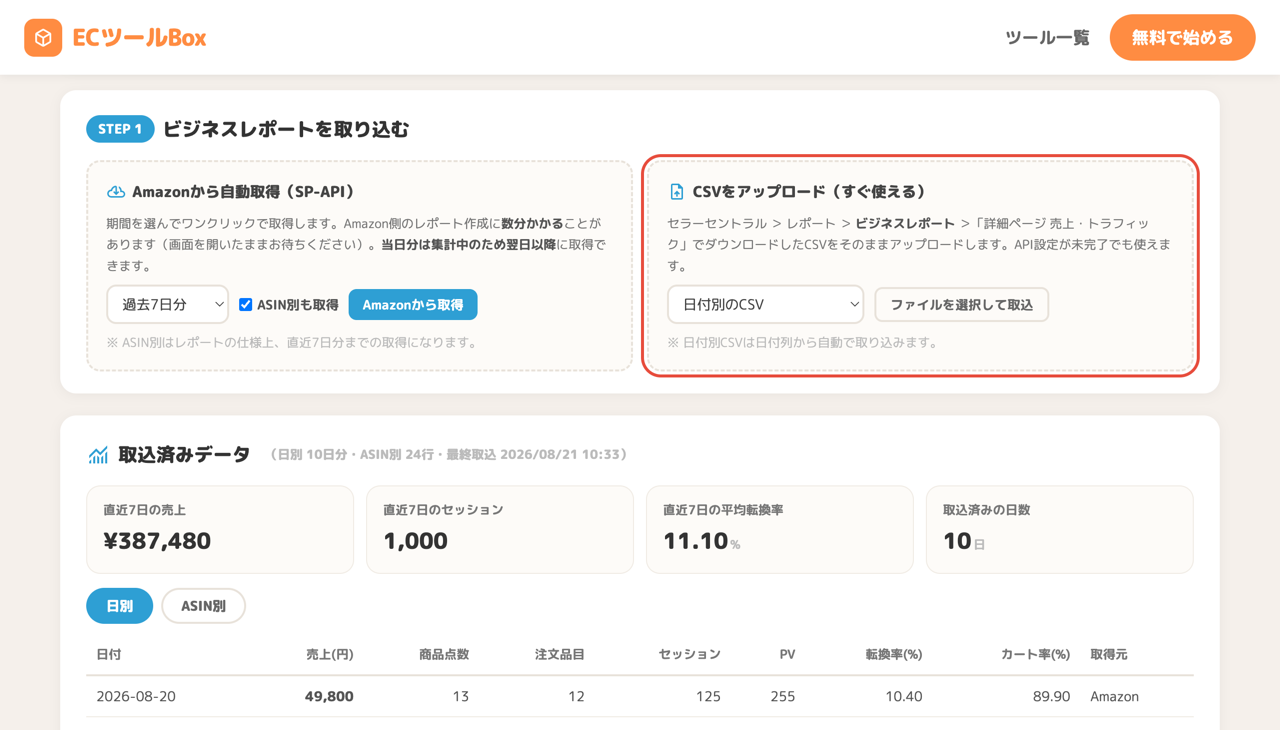Open ツール一覧 in the header
The height and width of the screenshot is (730, 1280).
(1047, 38)
